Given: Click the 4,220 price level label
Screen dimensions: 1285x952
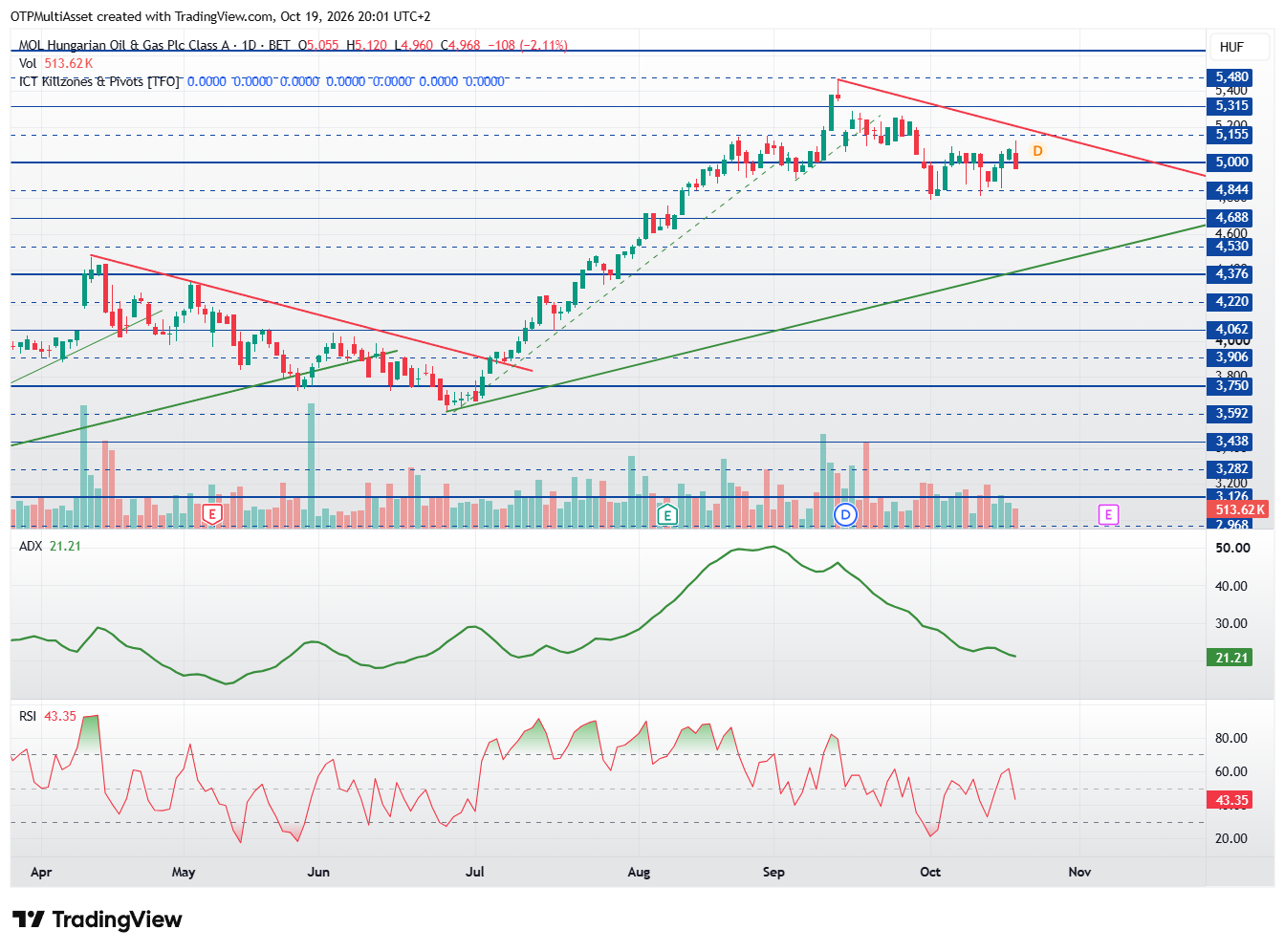Looking at the screenshot, I should pos(1231,302).
